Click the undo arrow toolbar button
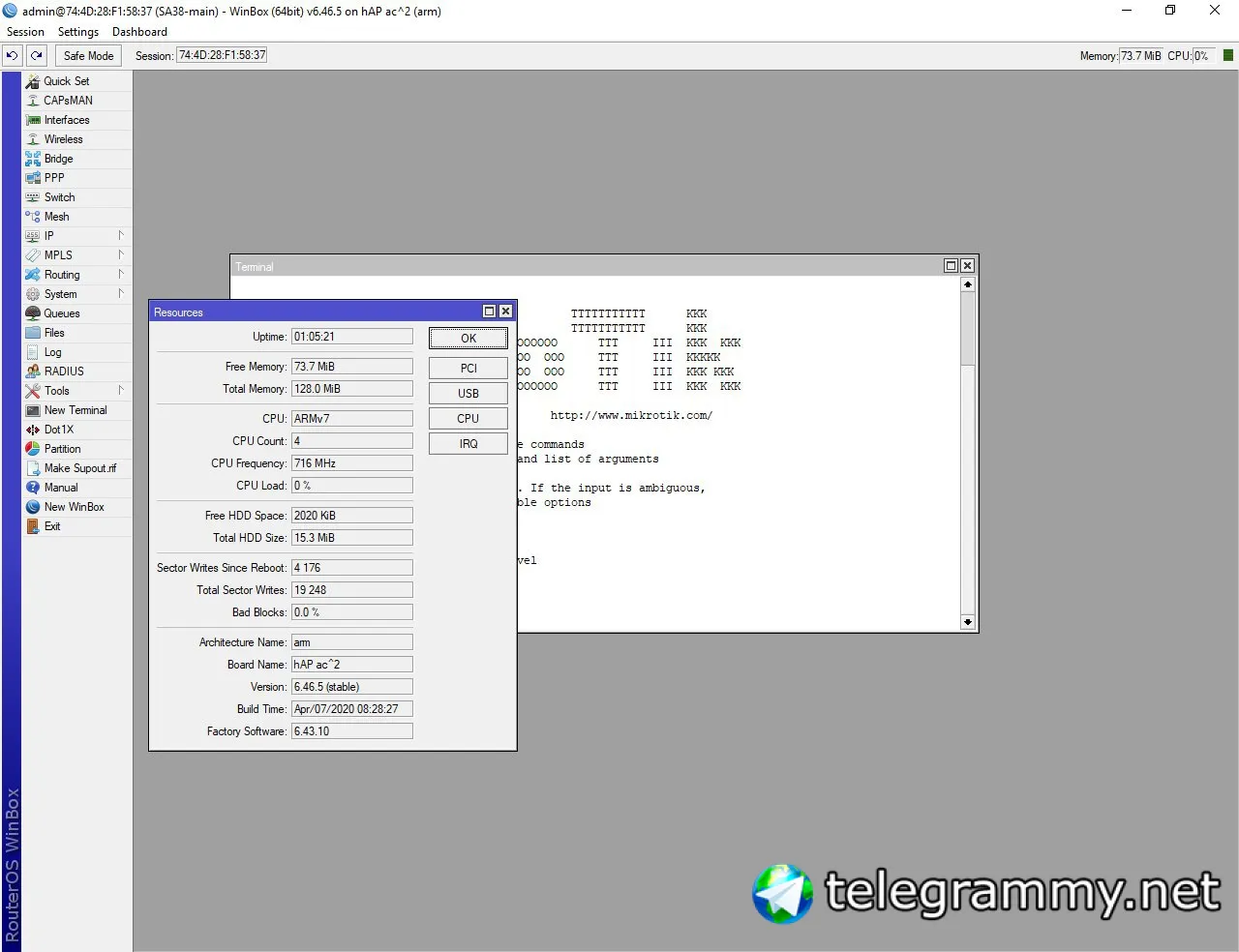Screen dimensions: 1239x952 [x=13, y=56]
